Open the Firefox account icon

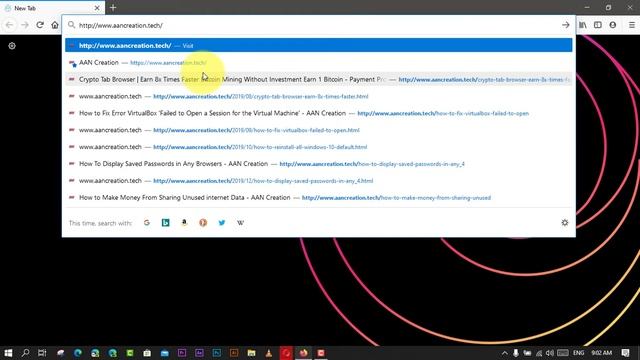(x=613, y=25)
